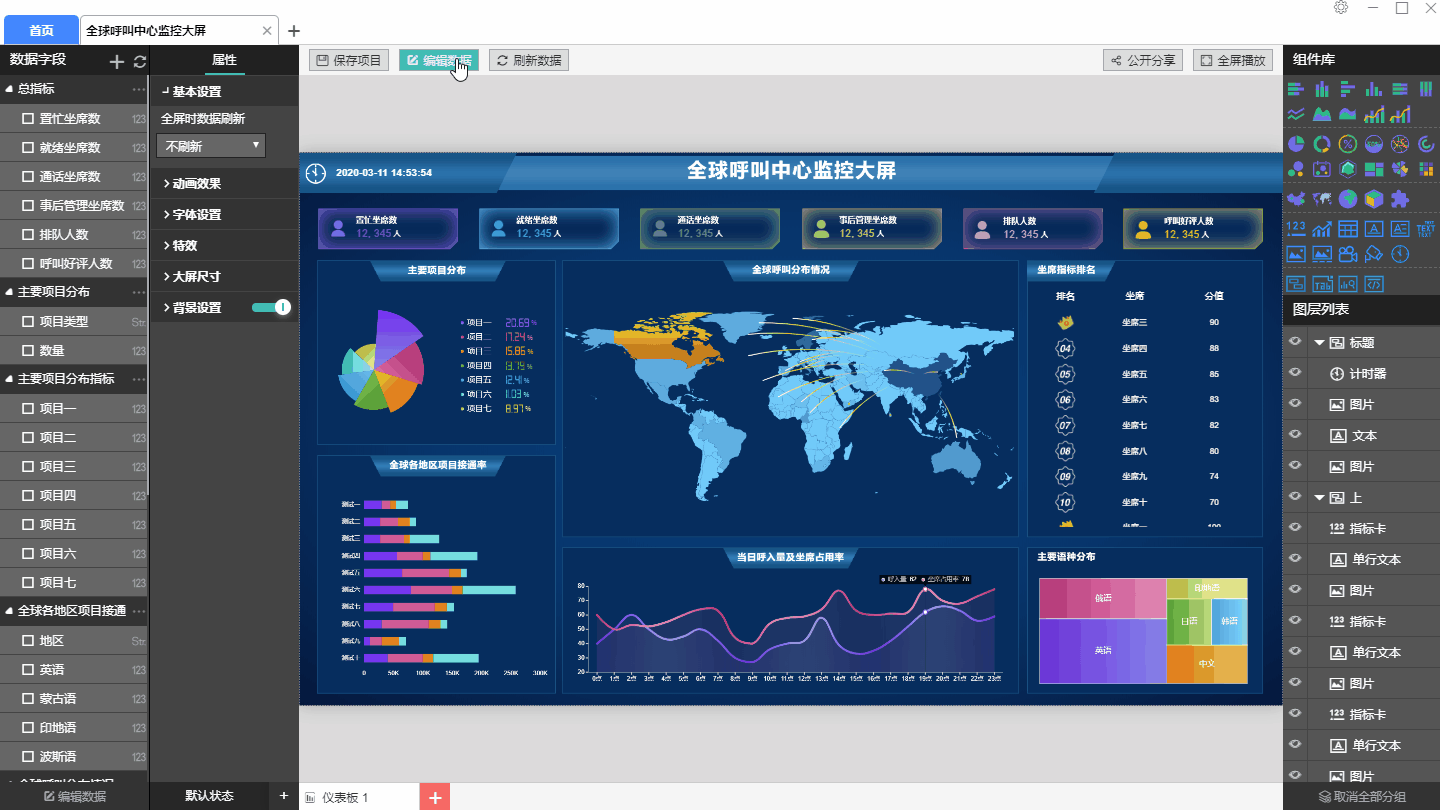The width and height of the screenshot is (1440, 810).
Task: Insert the liquid fill 50% component
Action: 1374,143
